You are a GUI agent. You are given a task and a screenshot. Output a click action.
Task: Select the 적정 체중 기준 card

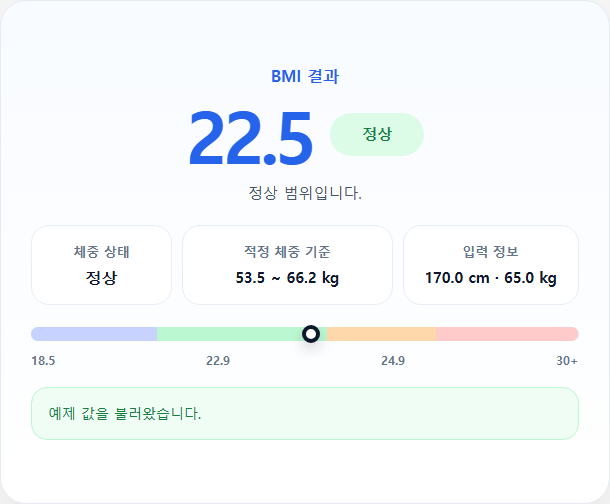click(x=287, y=265)
